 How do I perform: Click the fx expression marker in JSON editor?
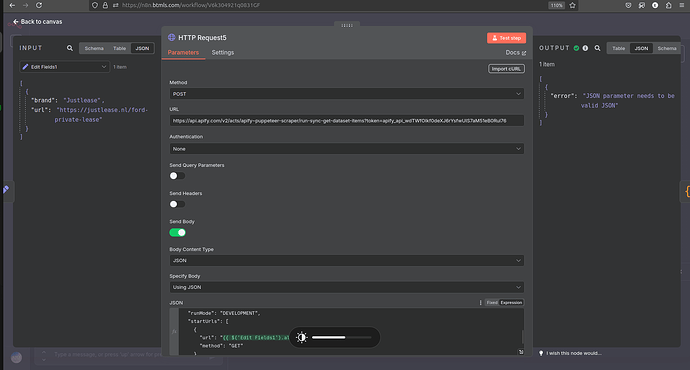pos(174,331)
